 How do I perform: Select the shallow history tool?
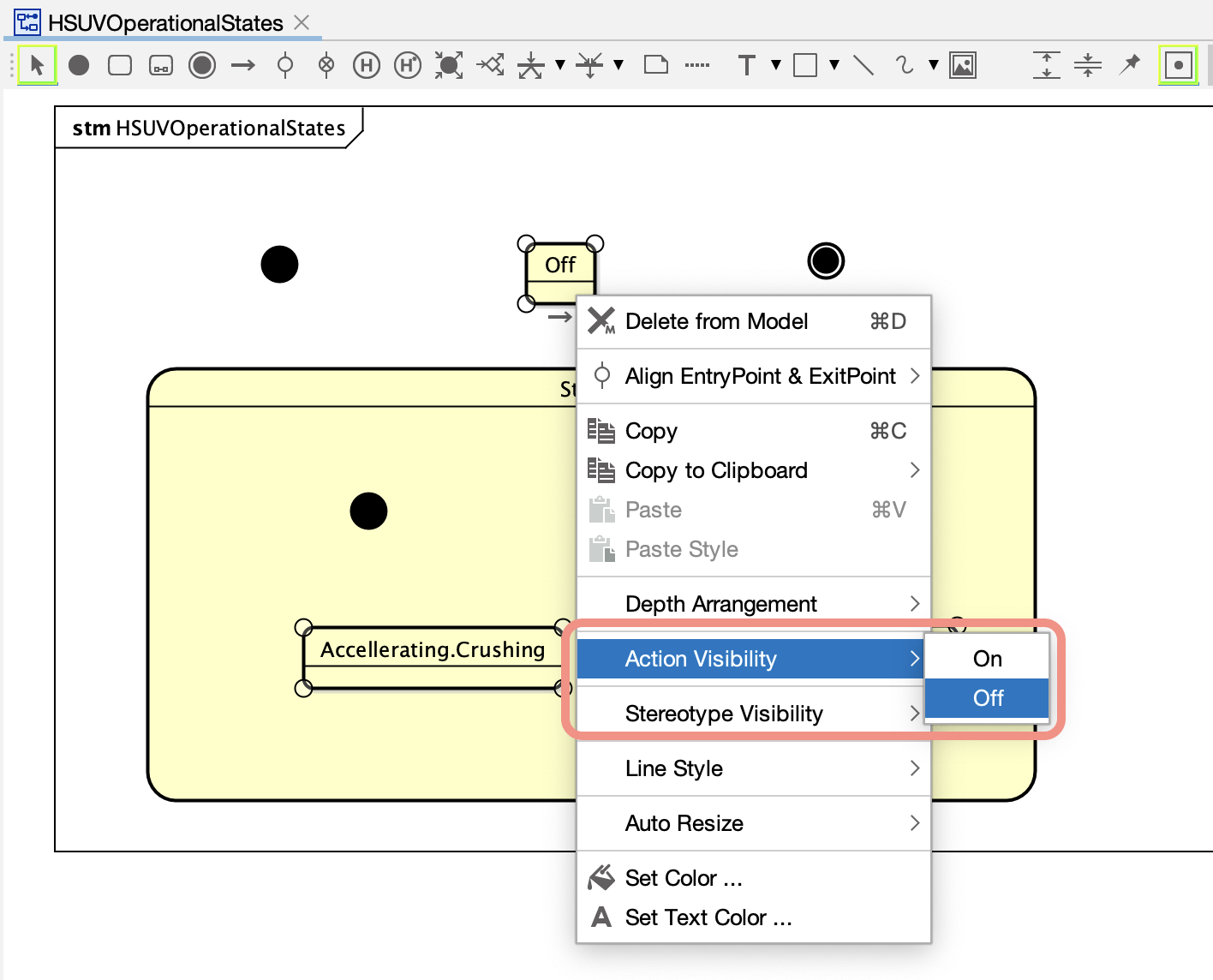pyautogui.click(x=367, y=65)
